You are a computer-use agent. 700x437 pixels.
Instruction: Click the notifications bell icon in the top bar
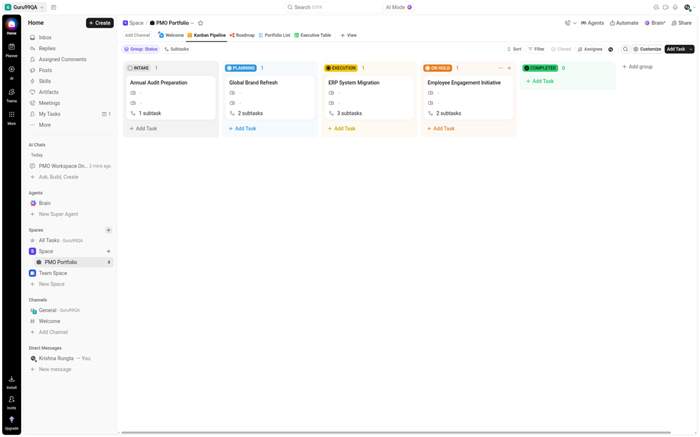coord(675,7)
